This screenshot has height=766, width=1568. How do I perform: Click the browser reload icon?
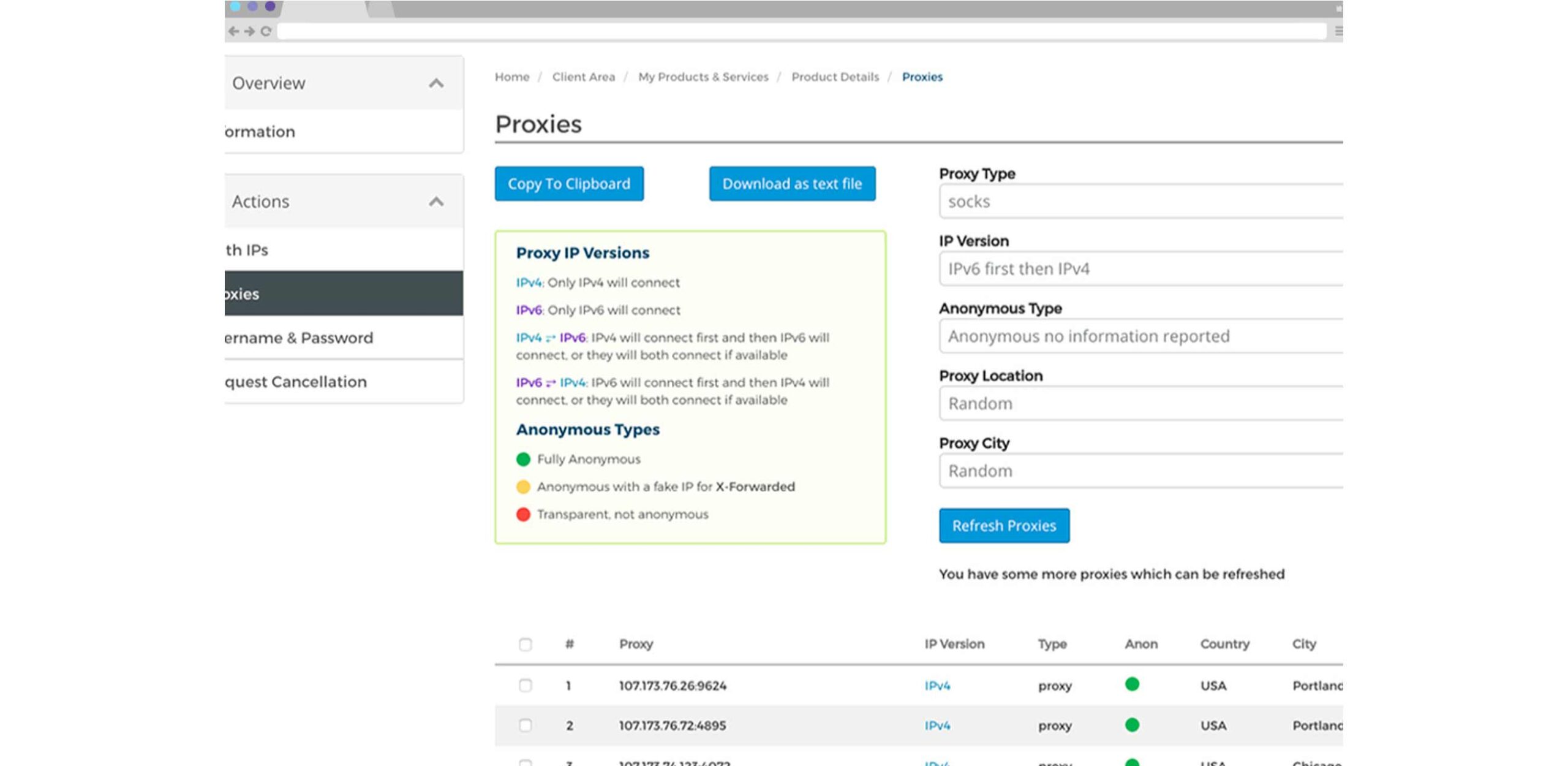(x=266, y=31)
